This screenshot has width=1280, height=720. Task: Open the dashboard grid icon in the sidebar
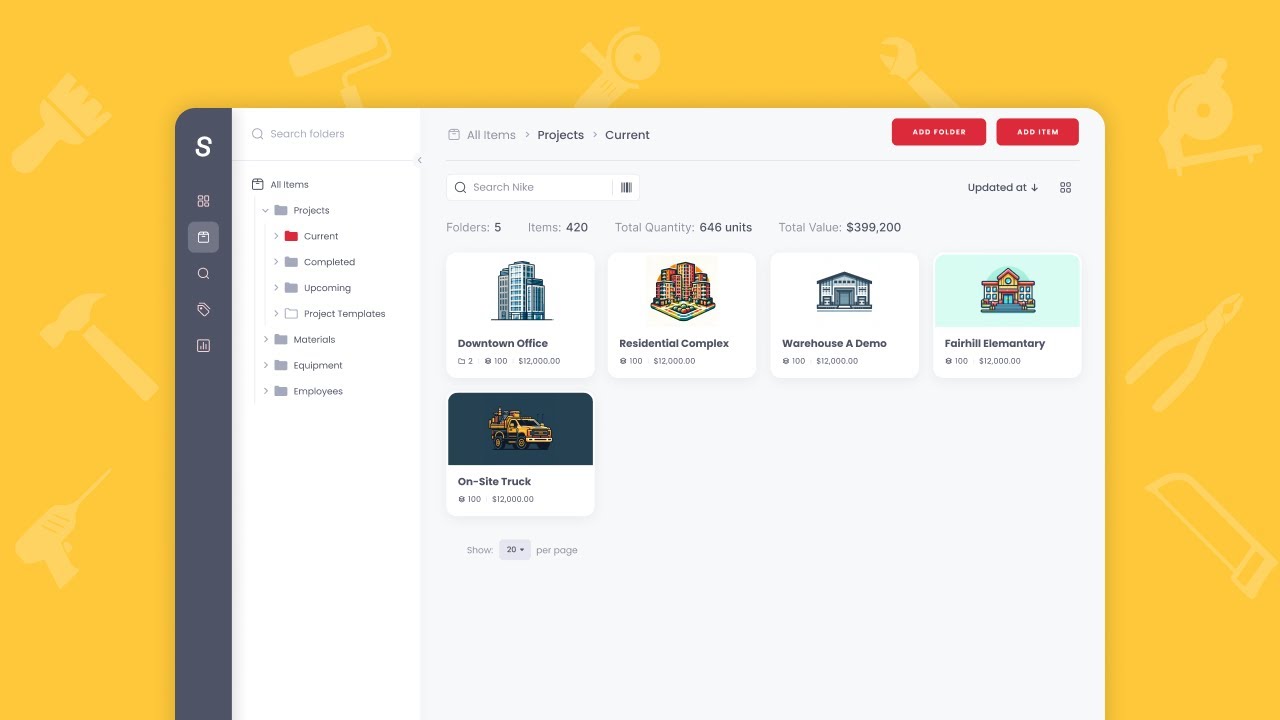tap(203, 201)
